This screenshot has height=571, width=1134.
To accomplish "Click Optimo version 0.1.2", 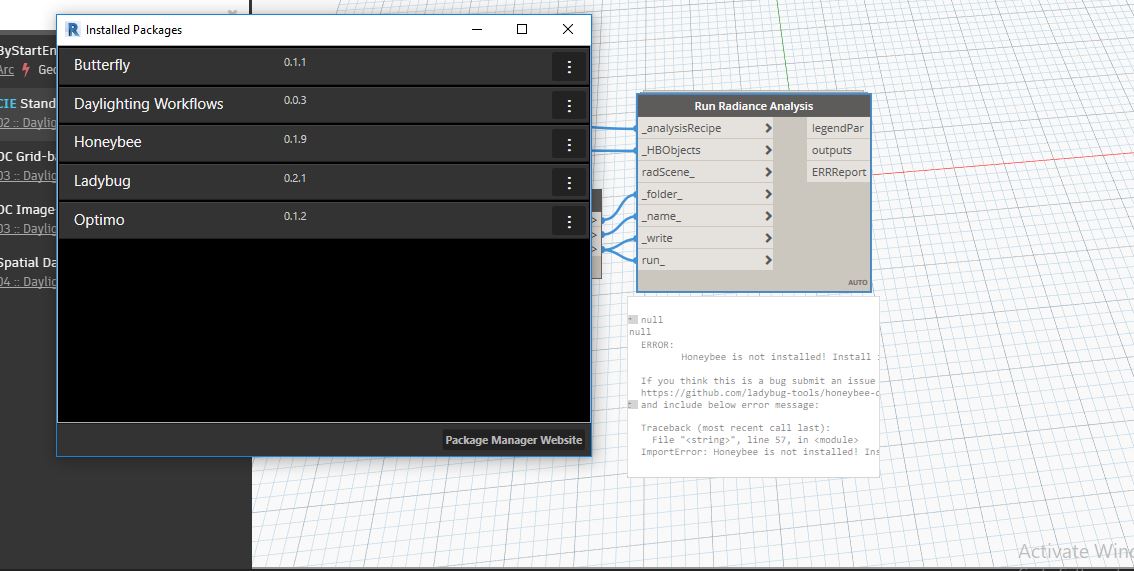I will click(295, 216).
